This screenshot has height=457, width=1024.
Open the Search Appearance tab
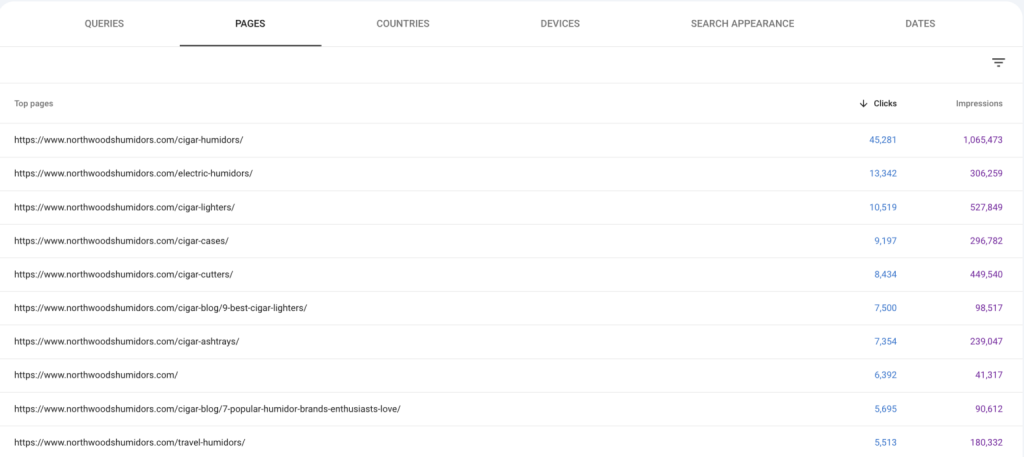743,24
